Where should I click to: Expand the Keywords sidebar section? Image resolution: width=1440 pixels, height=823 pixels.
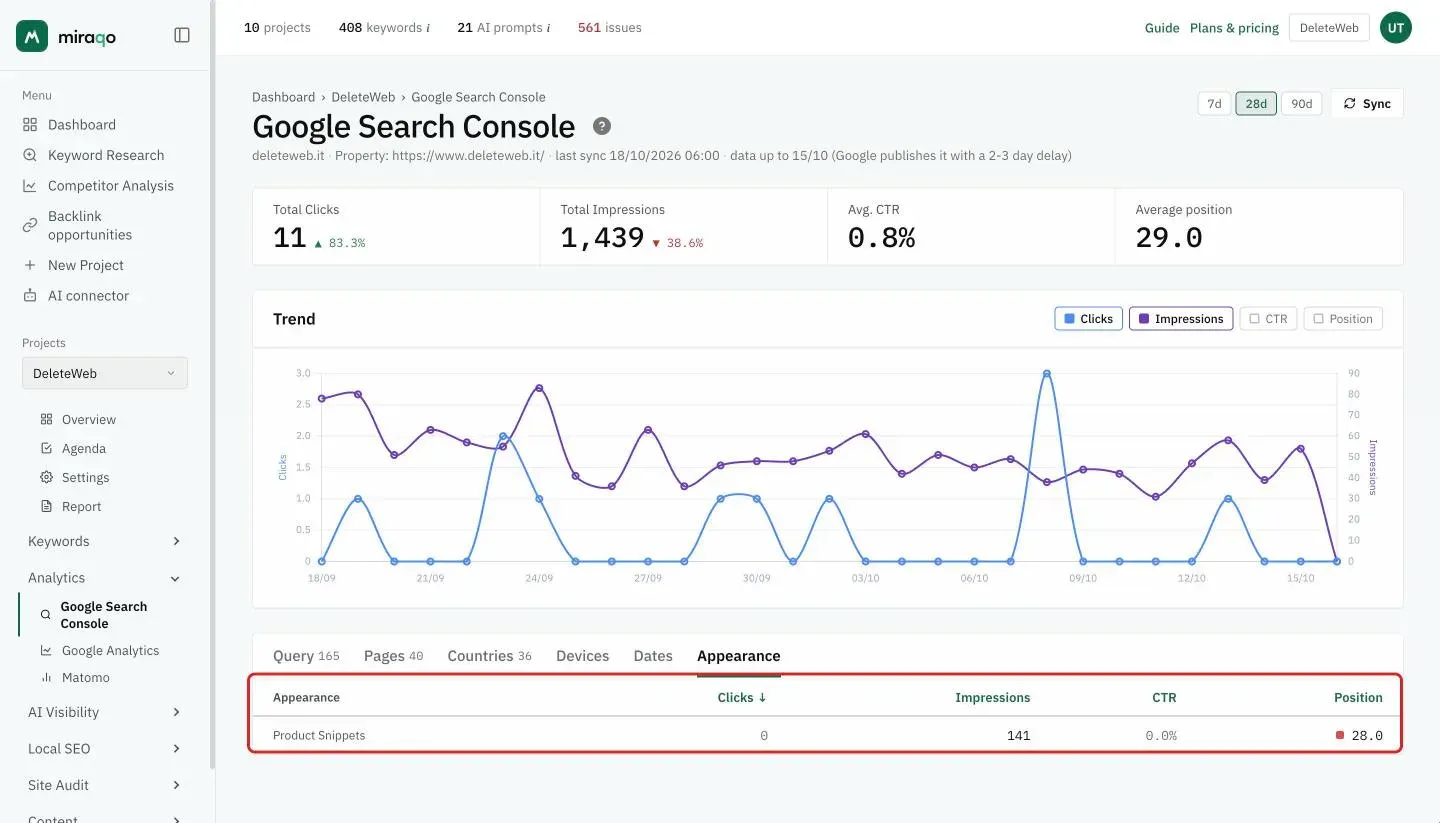pos(104,541)
